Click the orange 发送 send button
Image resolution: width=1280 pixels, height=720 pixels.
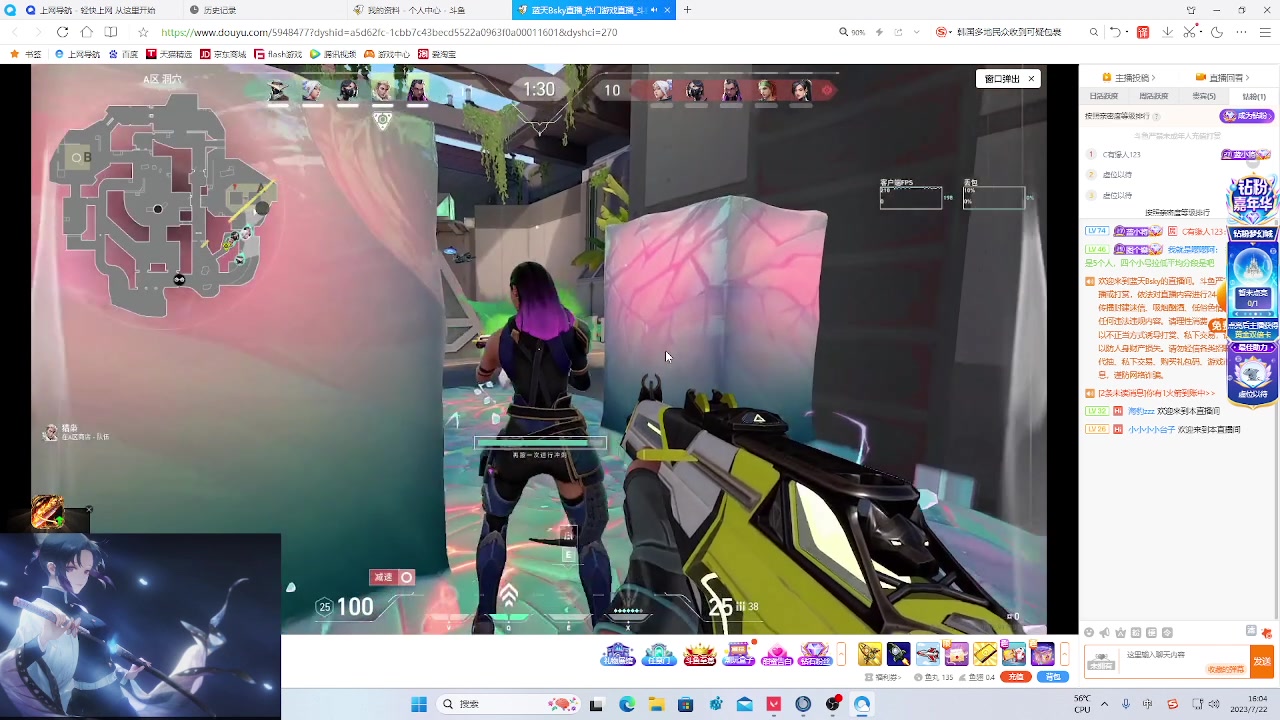(1262, 661)
